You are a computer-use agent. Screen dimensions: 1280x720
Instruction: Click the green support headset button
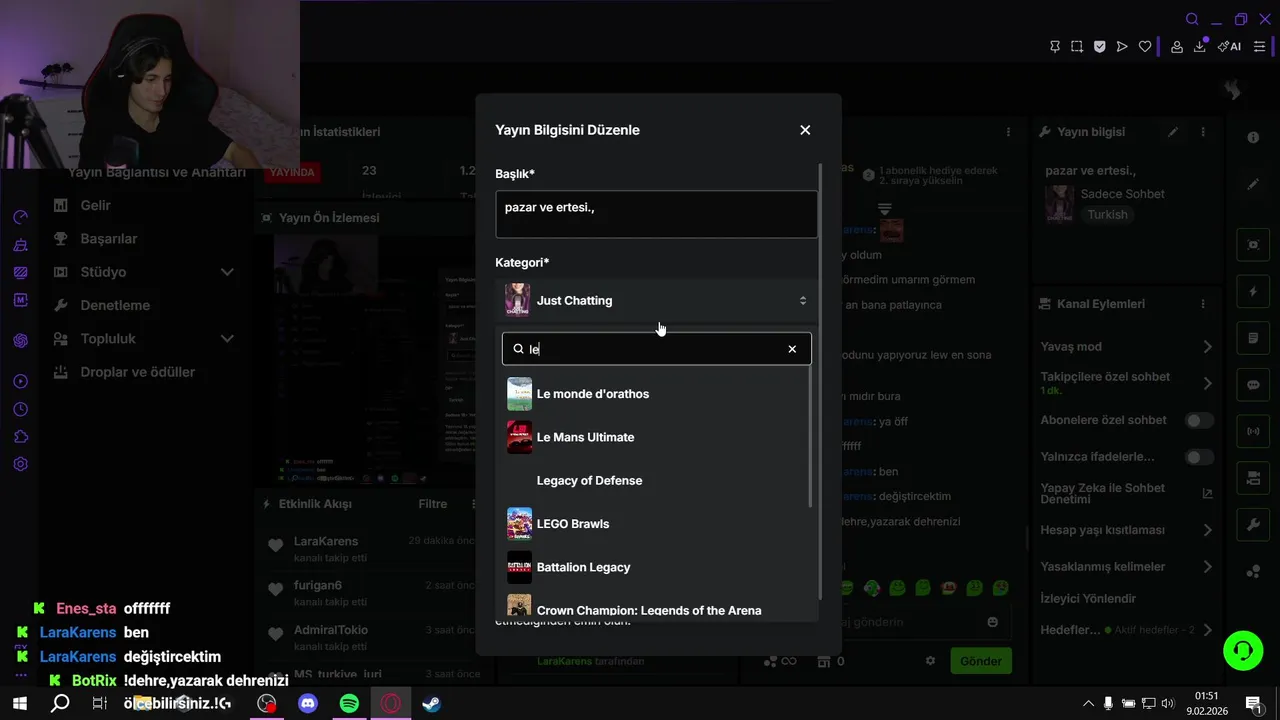(x=1243, y=651)
